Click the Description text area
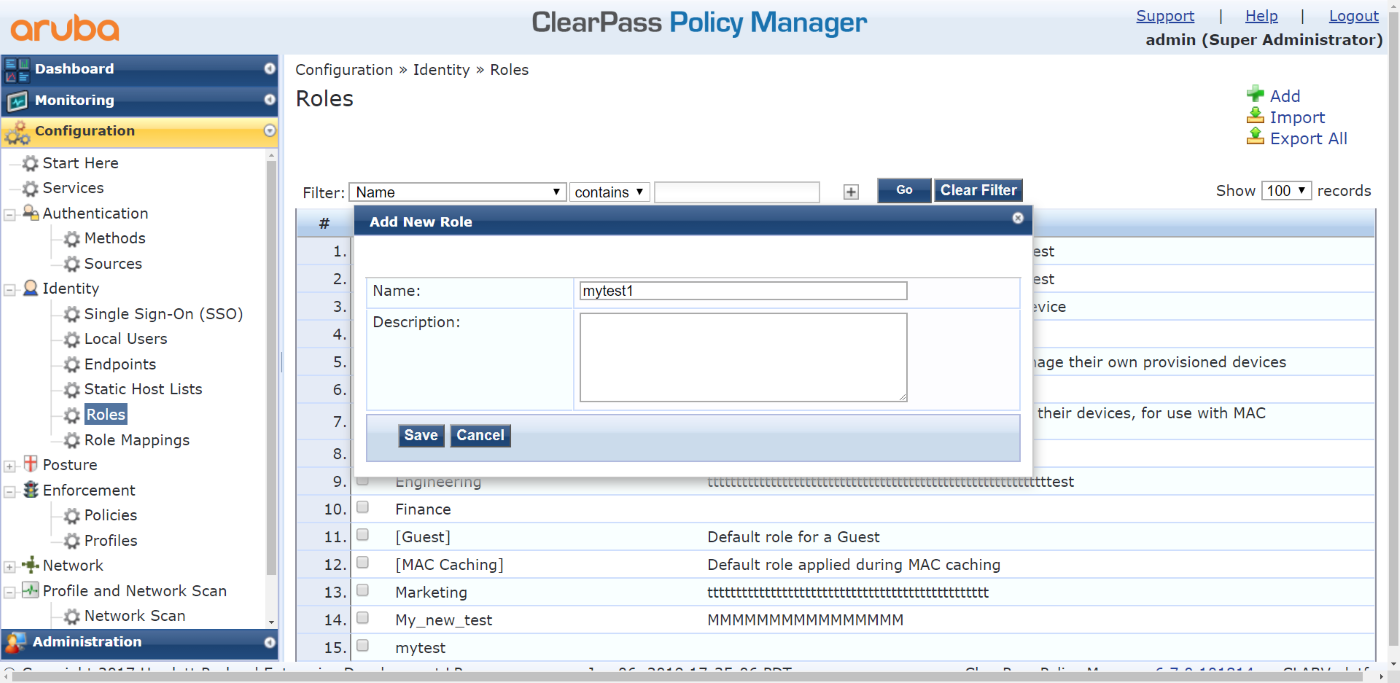Image resolution: width=1400 pixels, height=683 pixels. tap(743, 357)
